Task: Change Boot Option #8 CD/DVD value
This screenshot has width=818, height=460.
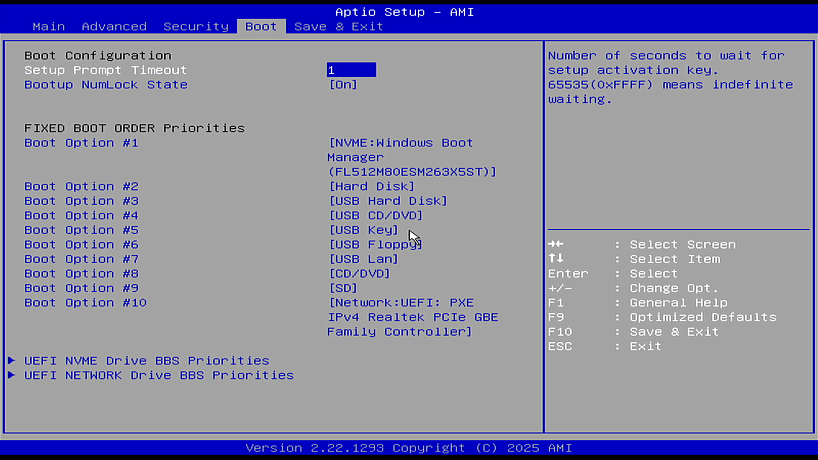Action: [359, 274]
